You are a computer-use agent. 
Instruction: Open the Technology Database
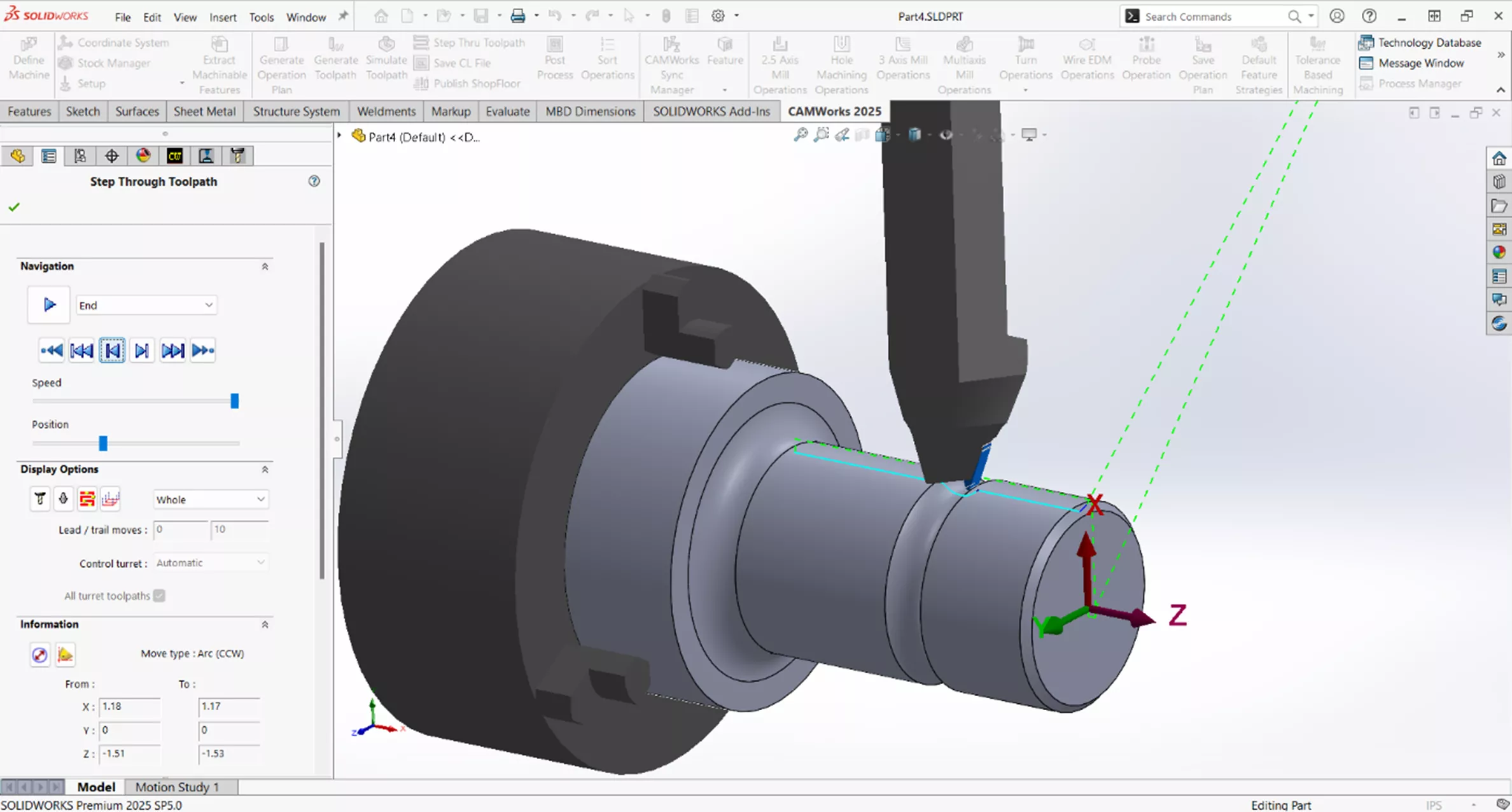(x=1427, y=42)
